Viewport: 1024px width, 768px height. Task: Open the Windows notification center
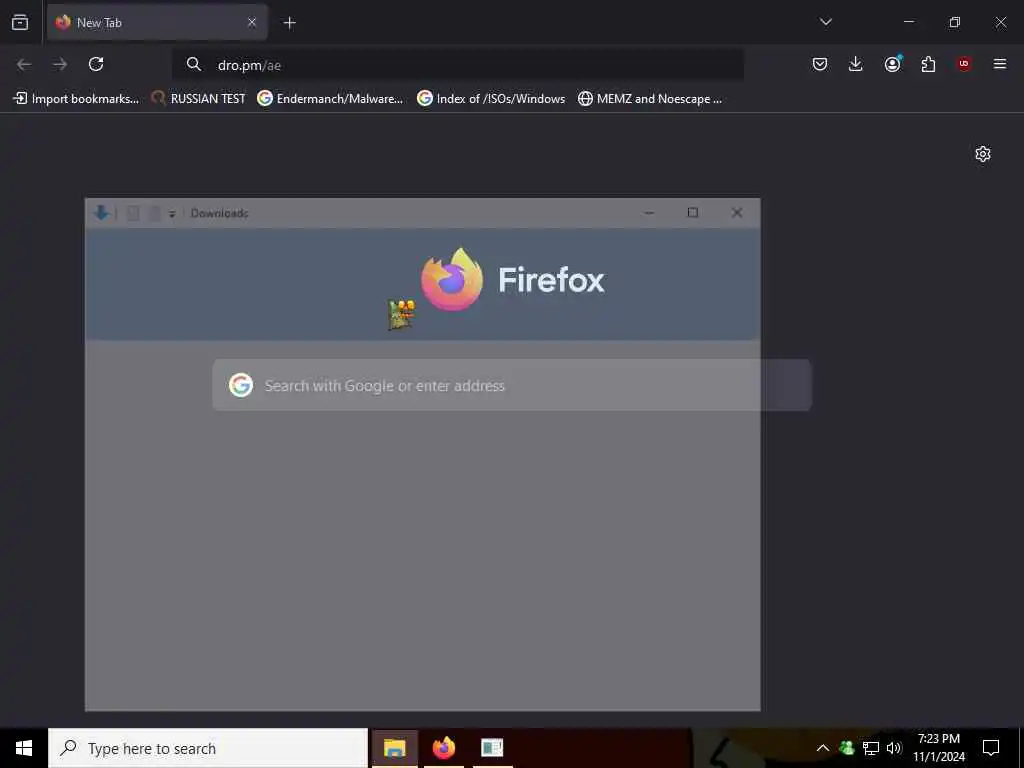(991, 748)
